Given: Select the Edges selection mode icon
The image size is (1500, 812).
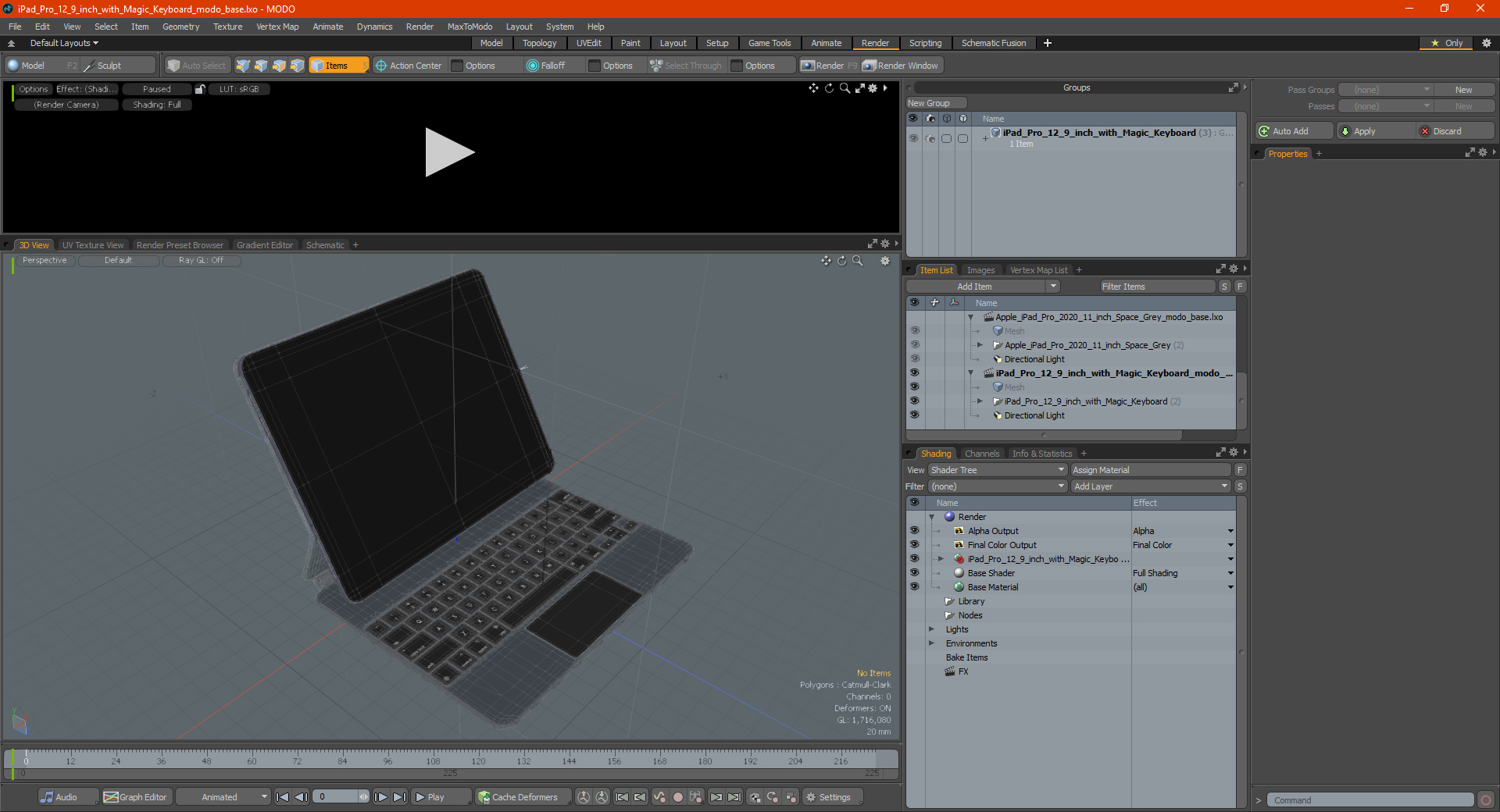Looking at the screenshot, I should click(x=261, y=66).
